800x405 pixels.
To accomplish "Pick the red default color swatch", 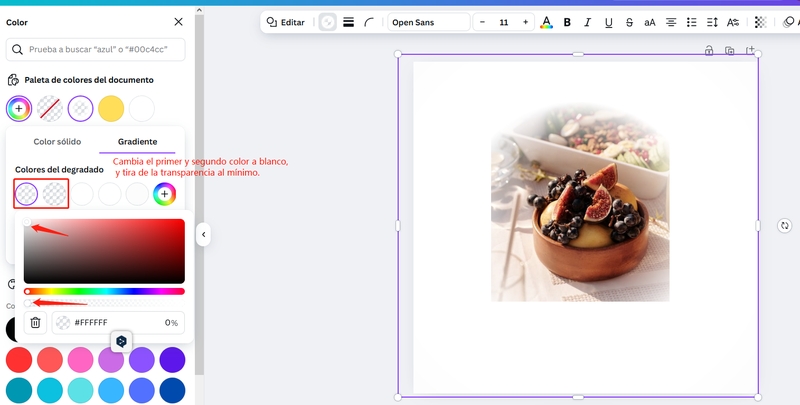I will click(x=19, y=360).
